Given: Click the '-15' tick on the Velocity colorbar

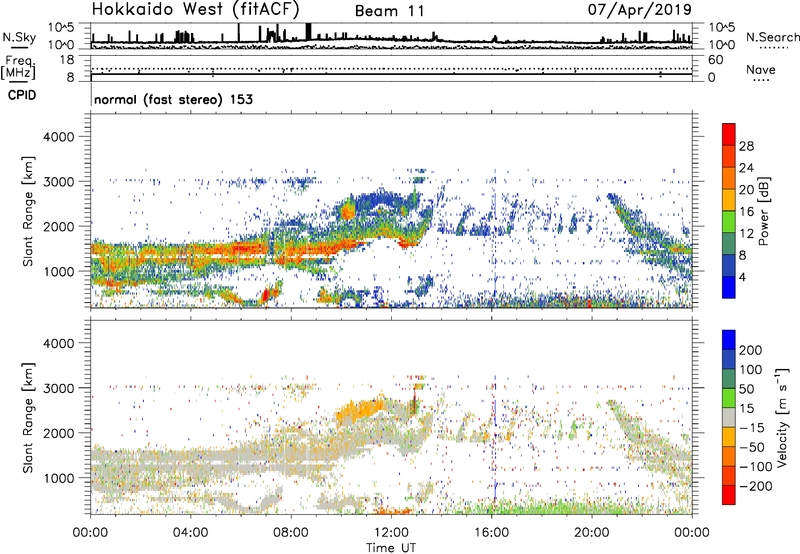Looking at the screenshot, I should click(x=752, y=427).
